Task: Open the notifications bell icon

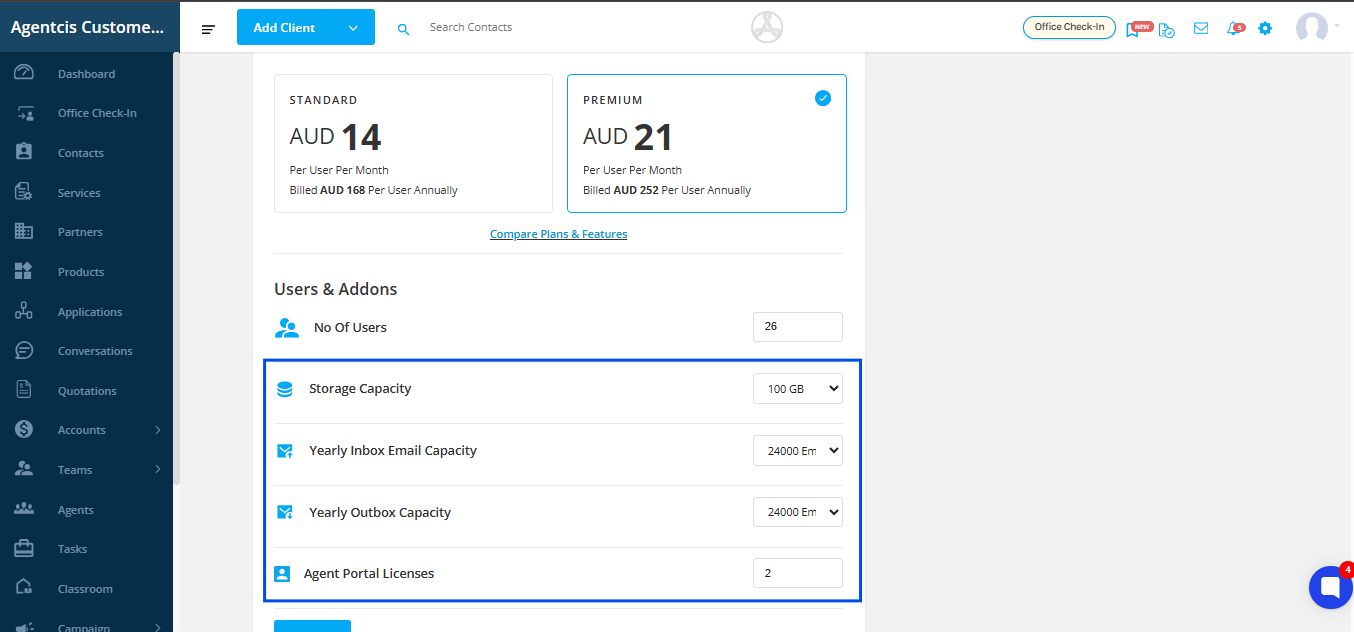Action: pos(1233,28)
